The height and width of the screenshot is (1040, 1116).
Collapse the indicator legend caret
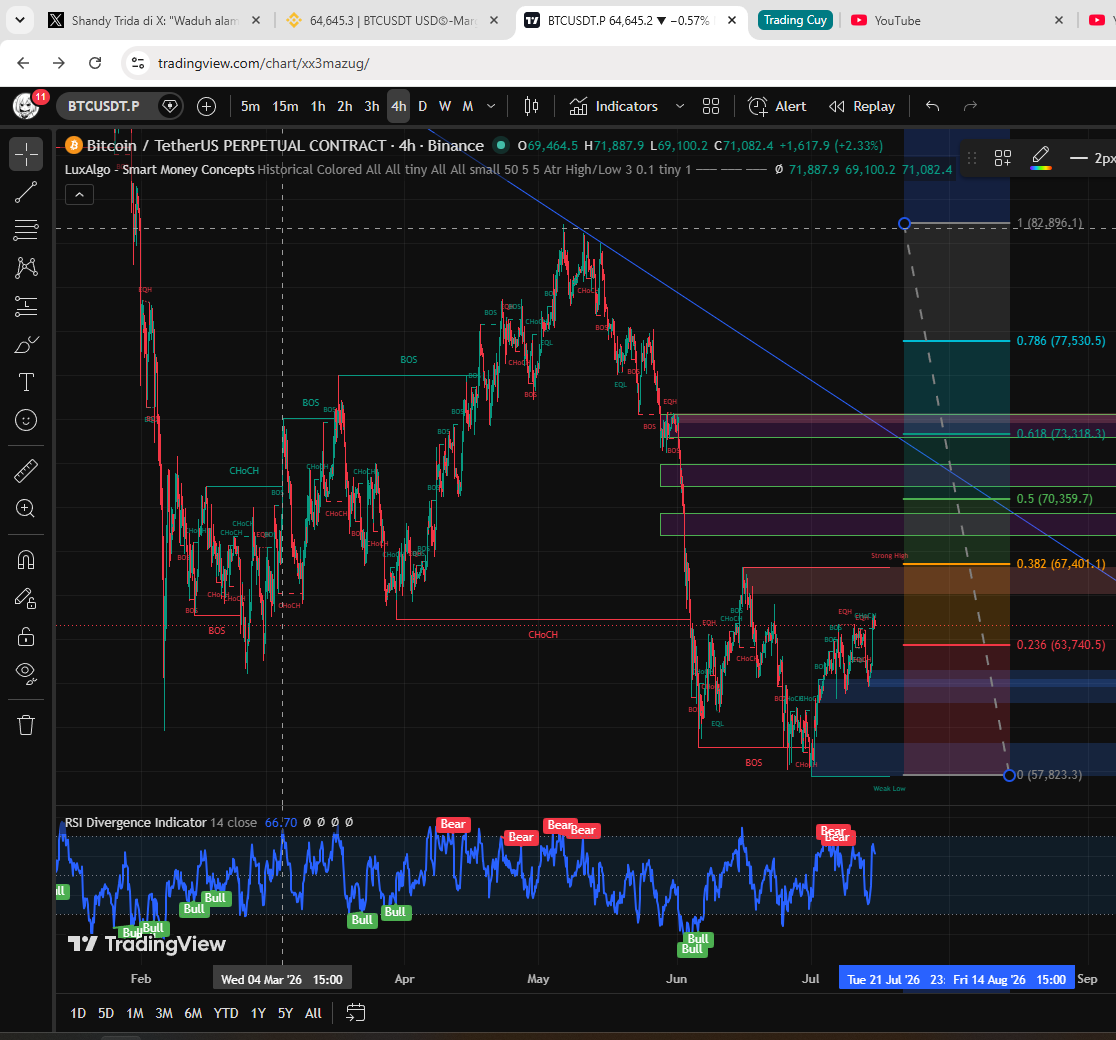(80, 194)
